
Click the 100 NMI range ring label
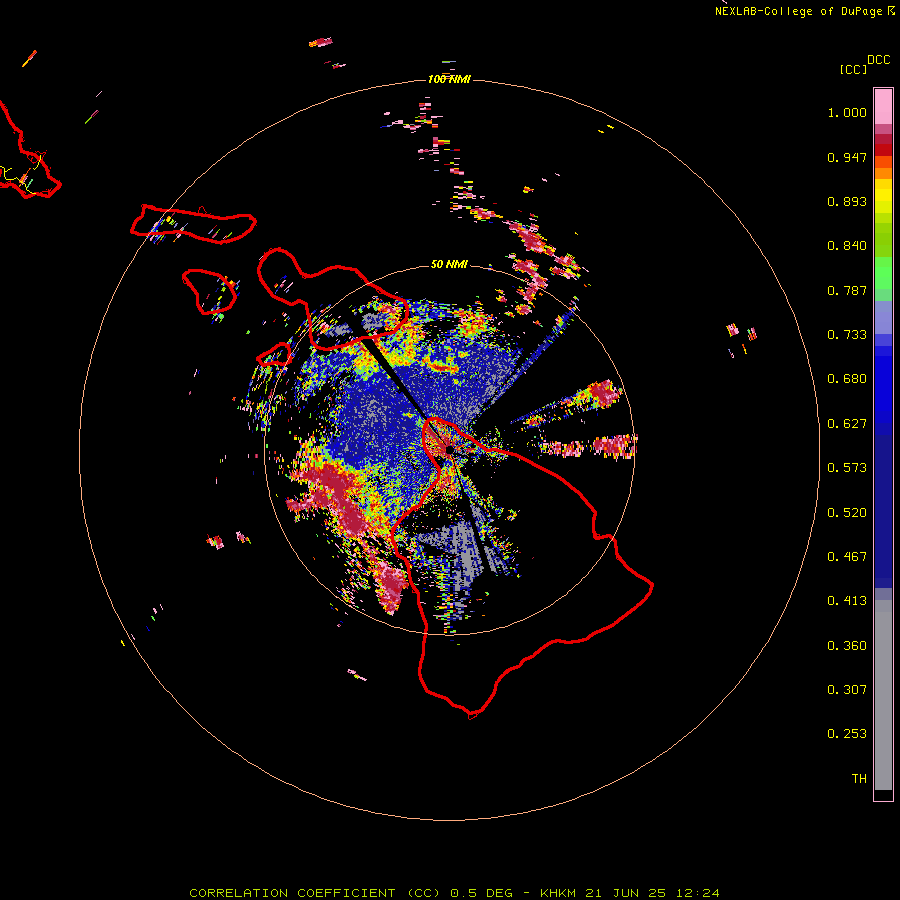click(449, 79)
